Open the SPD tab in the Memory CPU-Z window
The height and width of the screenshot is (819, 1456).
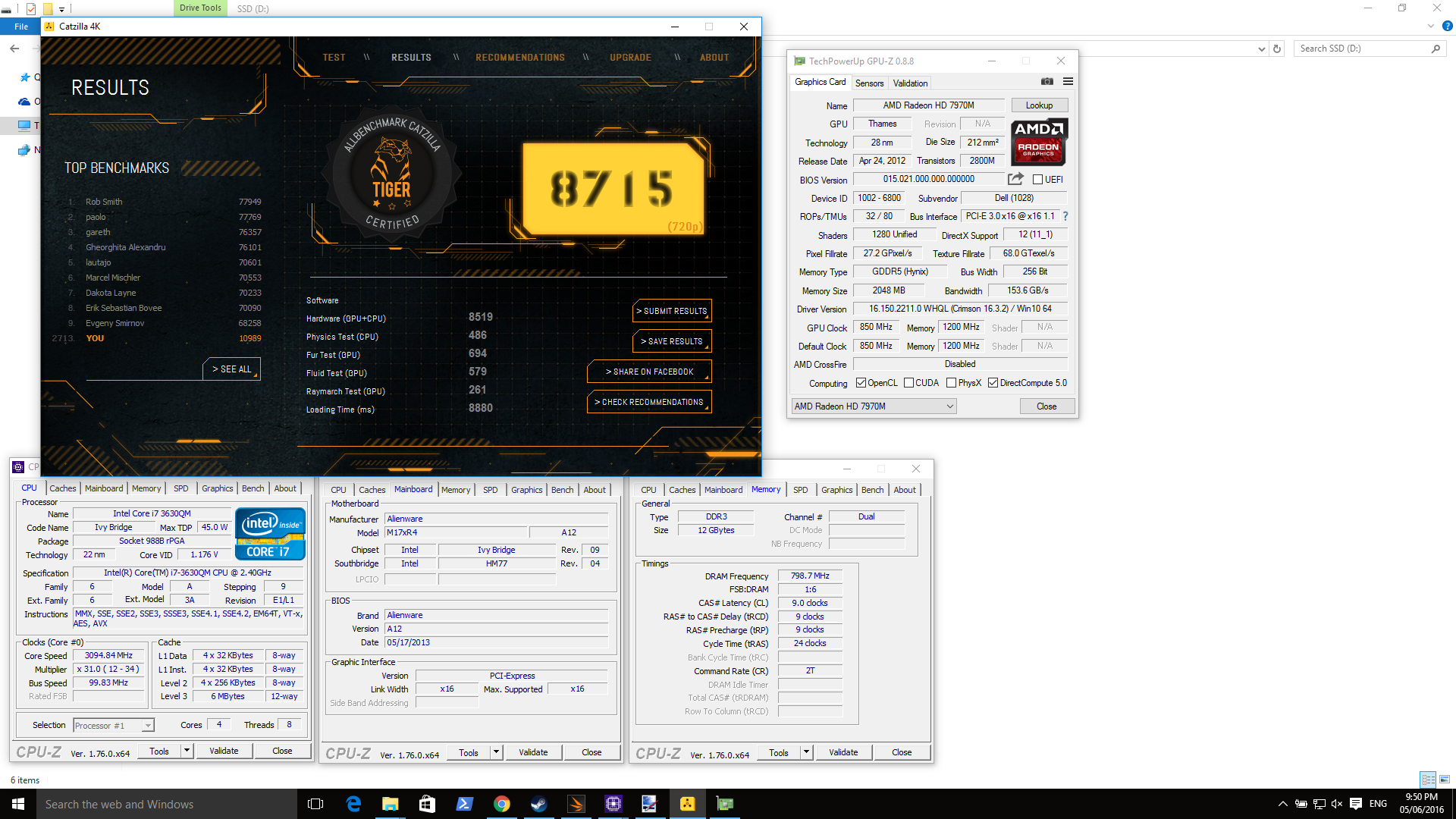click(800, 490)
